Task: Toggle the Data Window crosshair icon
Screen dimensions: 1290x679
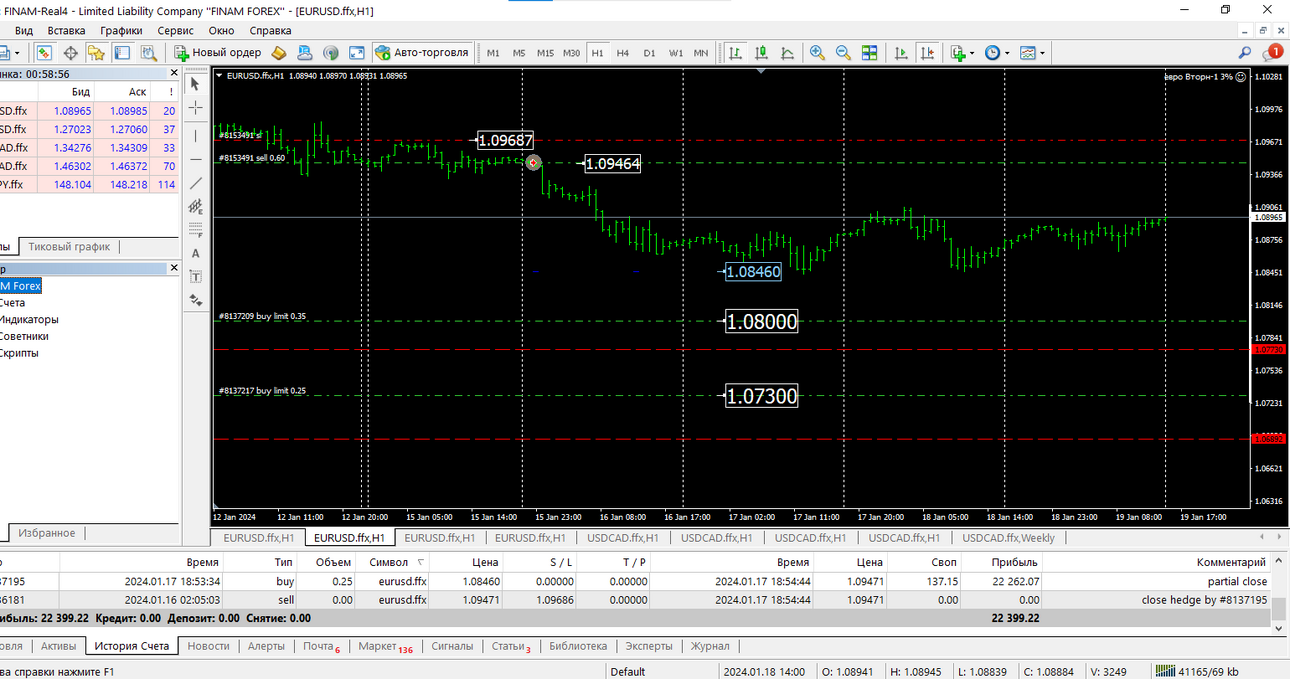Action: click(x=71, y=53)
